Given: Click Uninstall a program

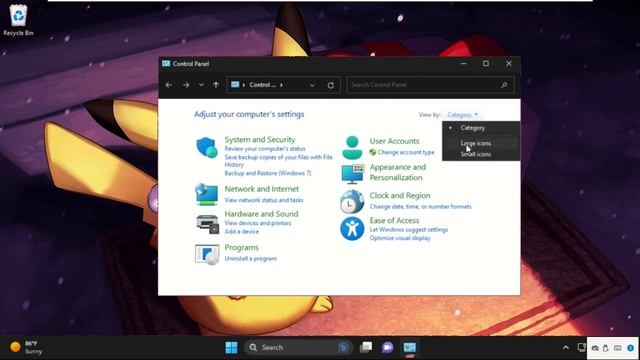Looking at the screenshot, I should click(x=251, y=258).
